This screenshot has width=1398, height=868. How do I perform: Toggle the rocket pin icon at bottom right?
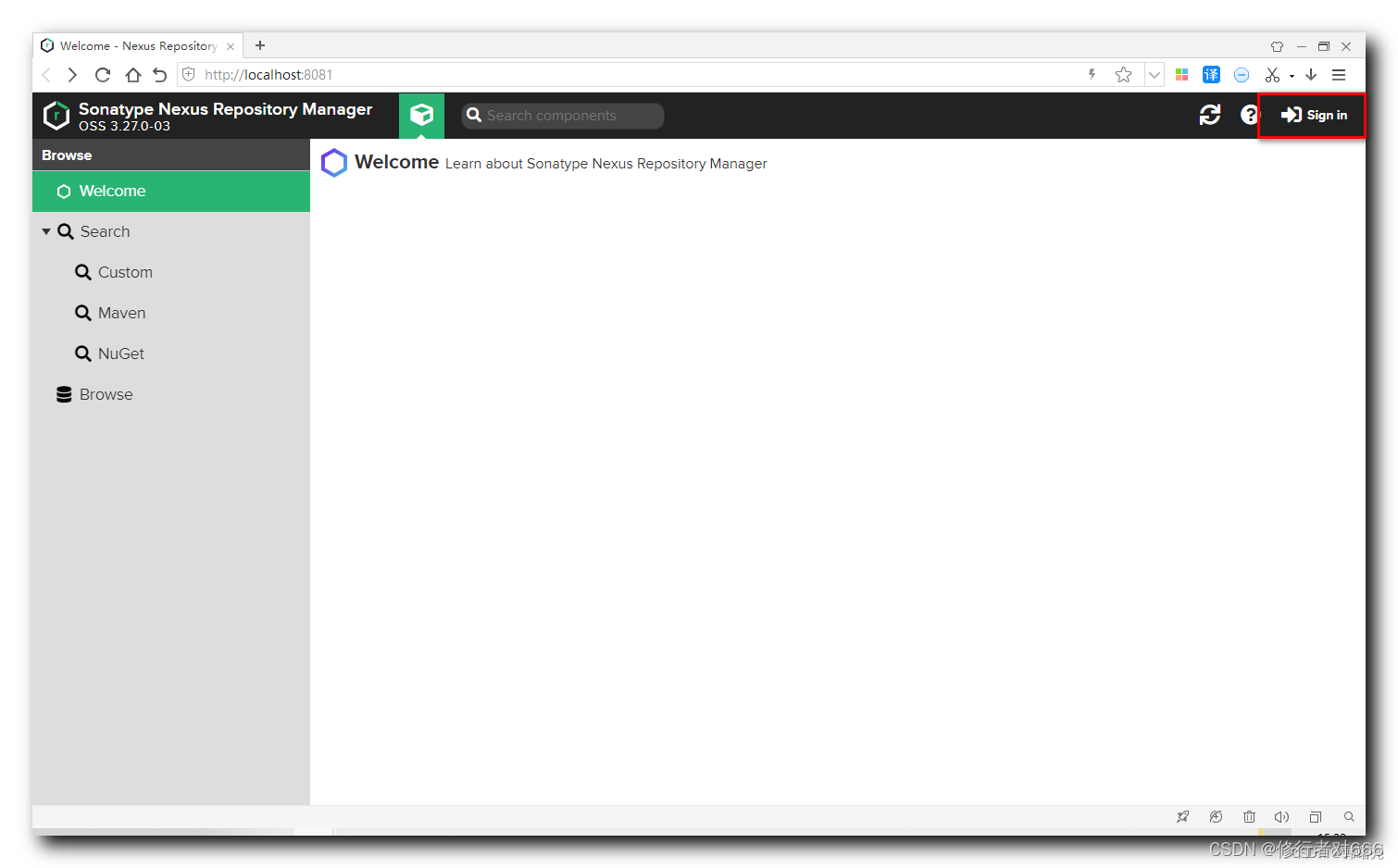(1182, 817)
